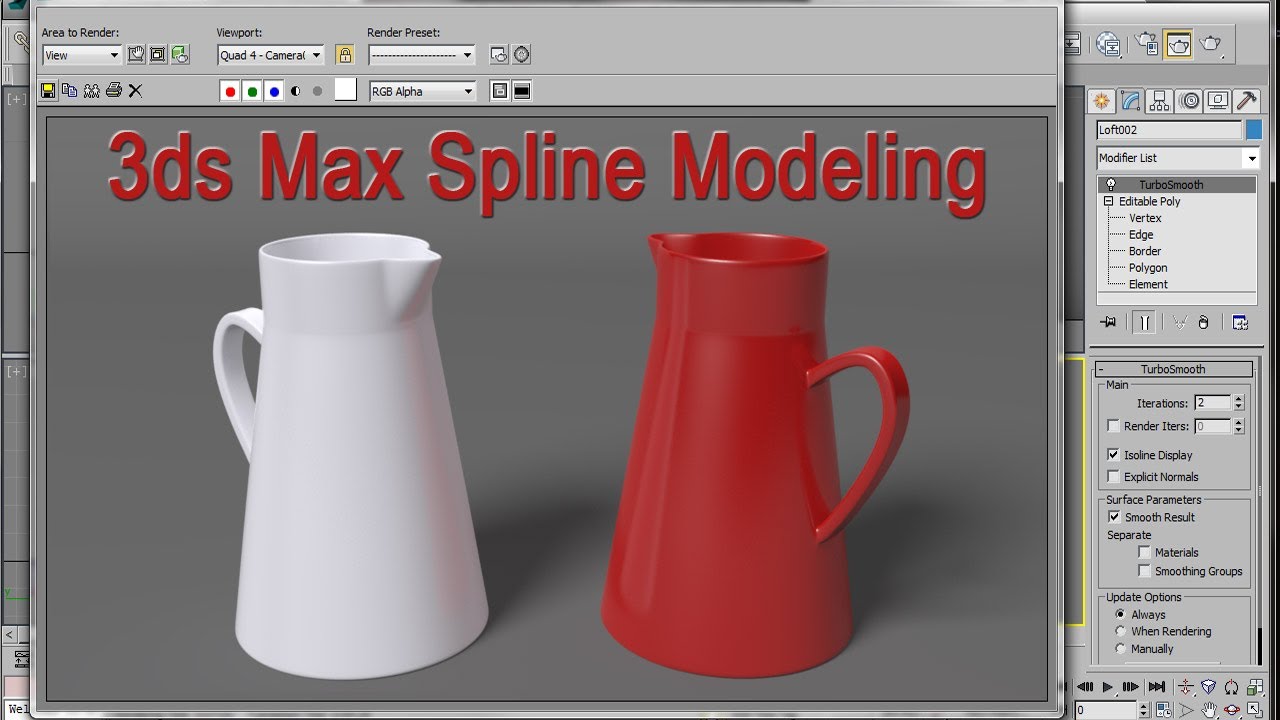Switch to the Display panel tab
The width and height of the screenshot is (1280, 720).
click(x=1218, y=100)
